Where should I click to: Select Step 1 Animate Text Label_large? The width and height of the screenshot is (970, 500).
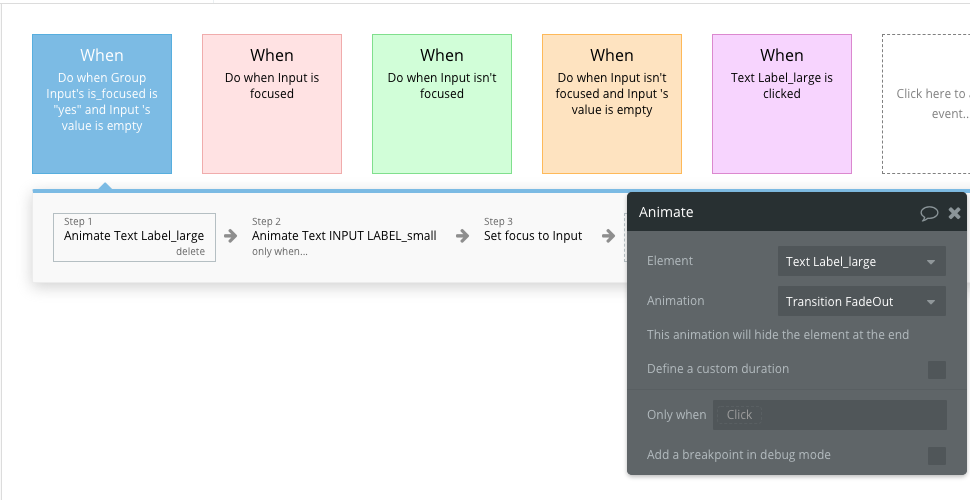click(133, 234)
